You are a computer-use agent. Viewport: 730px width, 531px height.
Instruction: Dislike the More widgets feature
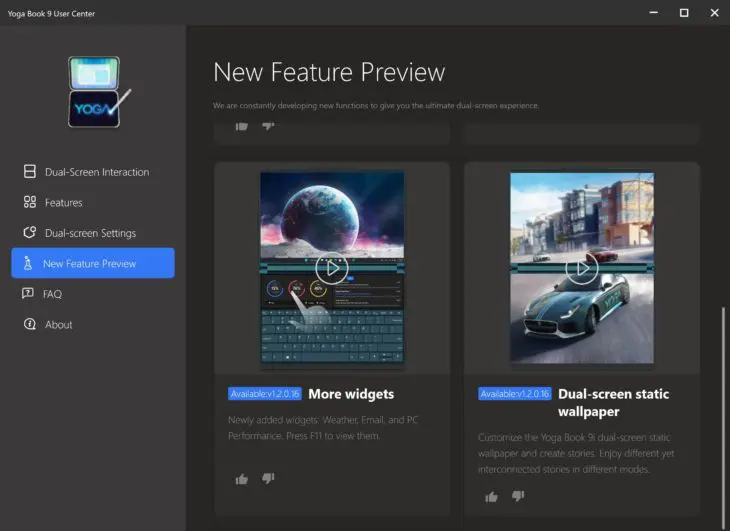tap(268, 478)
